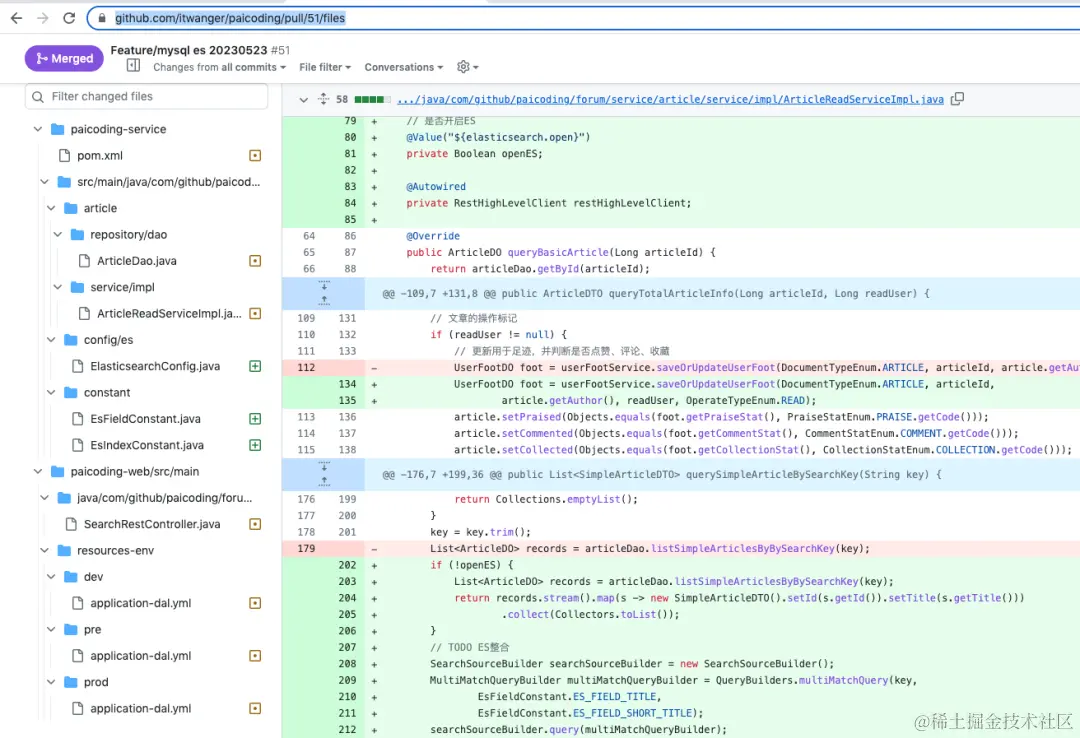
Task: Click the lock icon in the address bar
Action: [102, 18]
